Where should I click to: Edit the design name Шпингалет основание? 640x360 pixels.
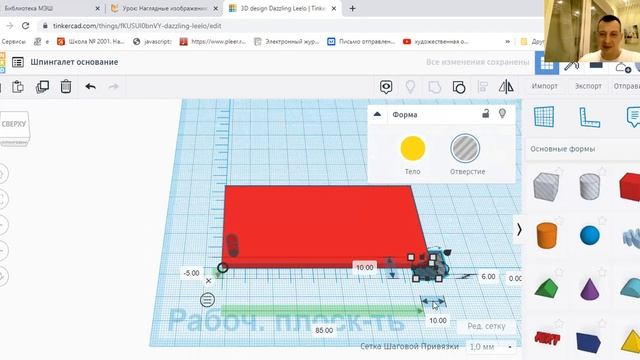[x=74, y=62]
